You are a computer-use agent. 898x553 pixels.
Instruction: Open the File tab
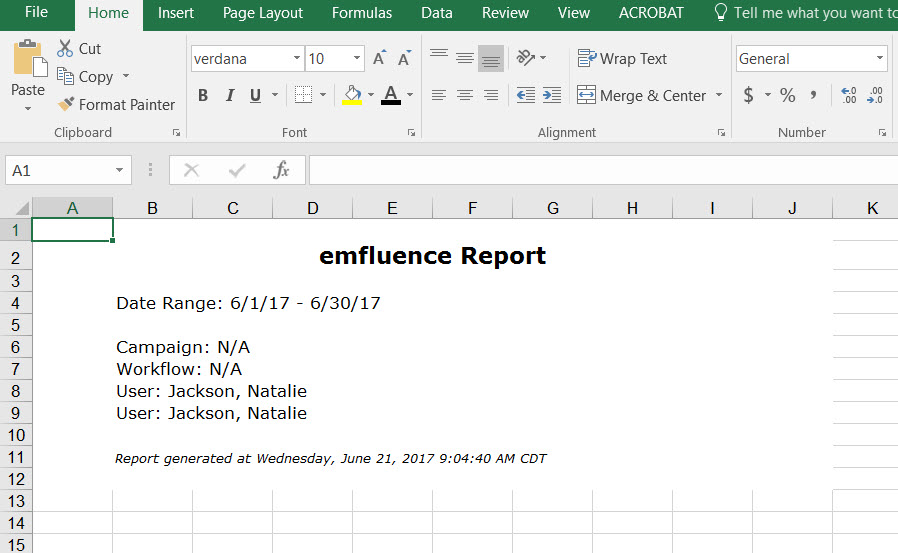click(x=37, y=12)
